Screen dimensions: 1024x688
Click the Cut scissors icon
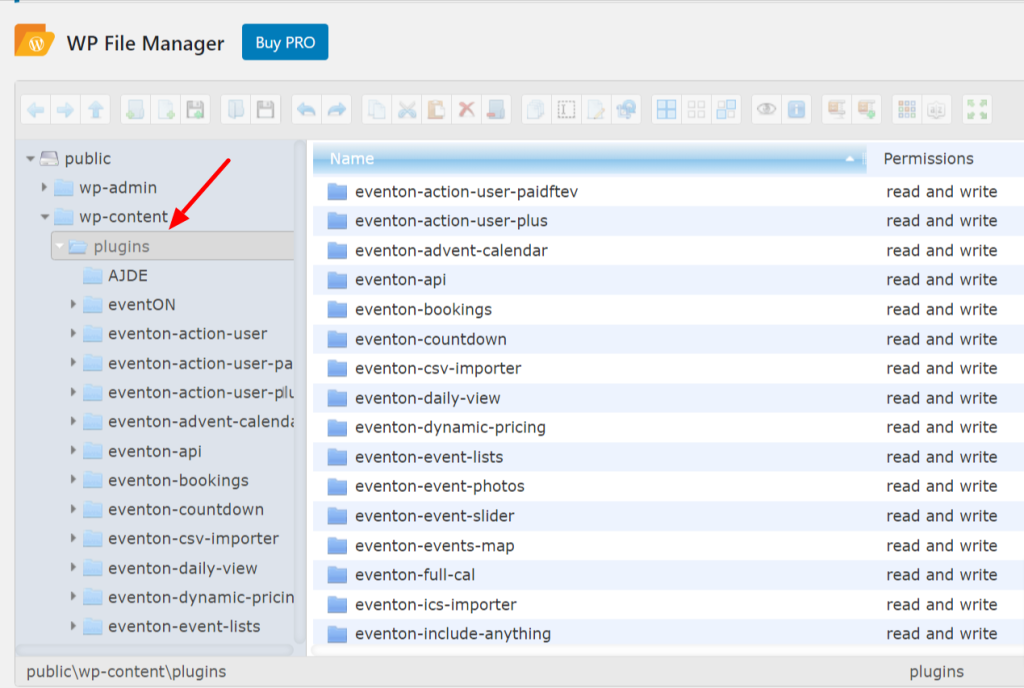coord(407,110)
